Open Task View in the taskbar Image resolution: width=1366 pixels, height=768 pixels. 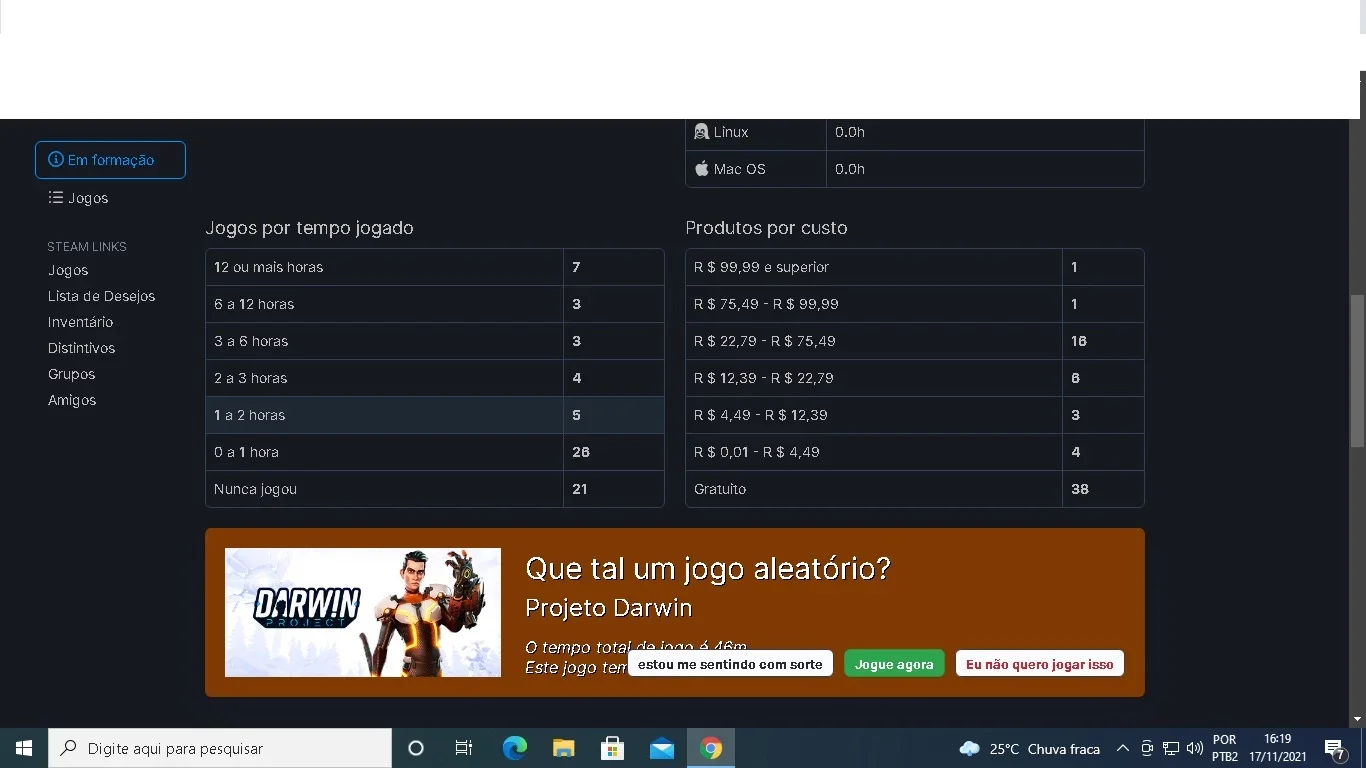click(464, 748)
